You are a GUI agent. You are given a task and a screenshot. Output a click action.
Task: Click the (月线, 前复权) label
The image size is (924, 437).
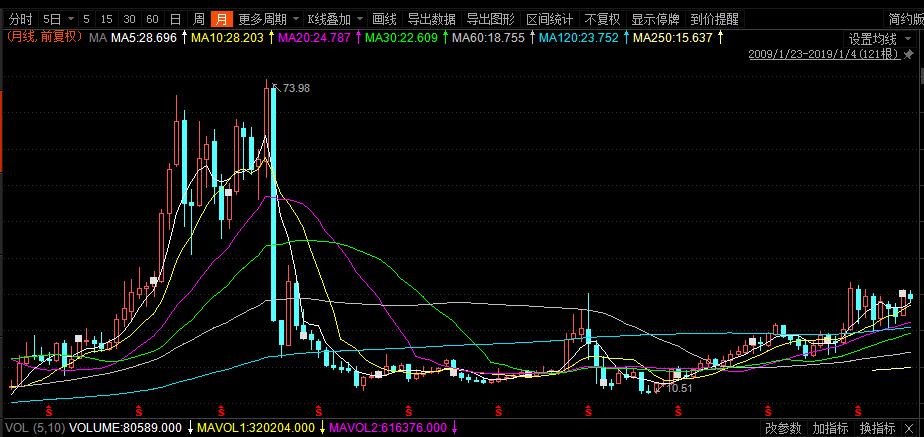(x=45, y=38)
